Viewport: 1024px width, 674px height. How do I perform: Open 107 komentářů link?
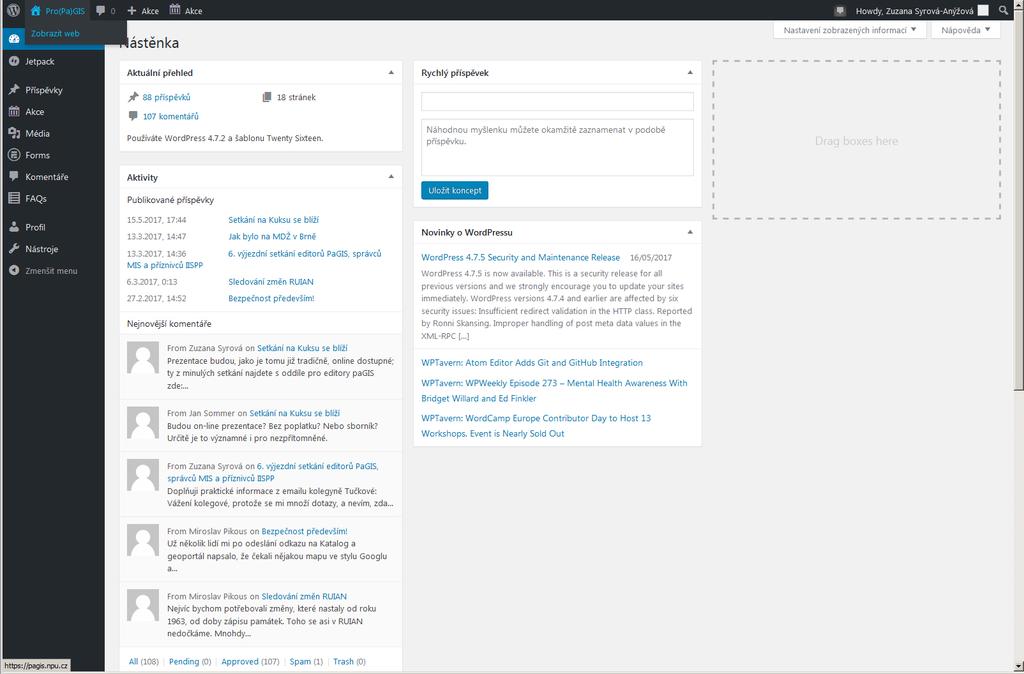click(x=170, y=116)
